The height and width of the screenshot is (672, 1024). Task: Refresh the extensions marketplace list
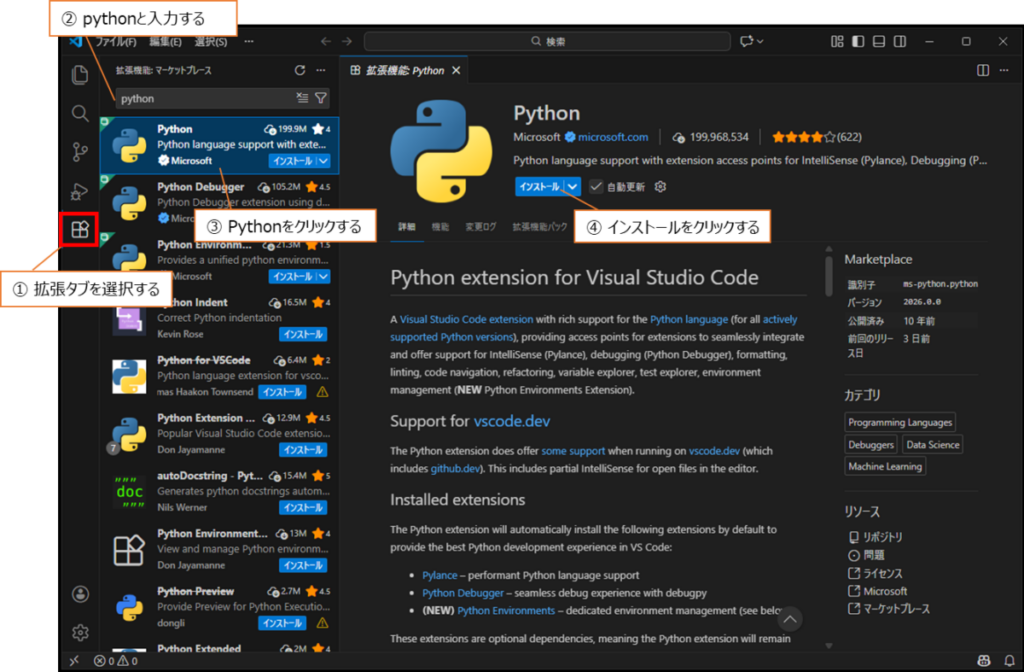click(x=298, y=71)
